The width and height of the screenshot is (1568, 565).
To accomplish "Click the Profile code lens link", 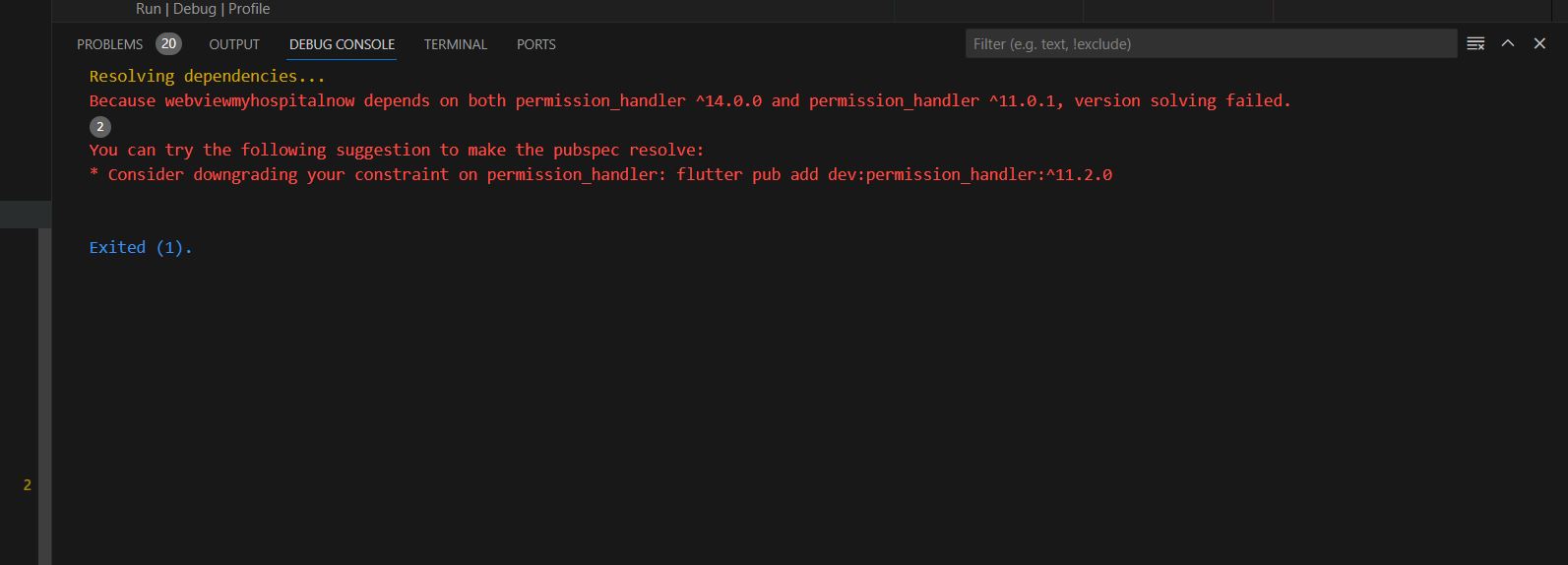I will 249,9.
